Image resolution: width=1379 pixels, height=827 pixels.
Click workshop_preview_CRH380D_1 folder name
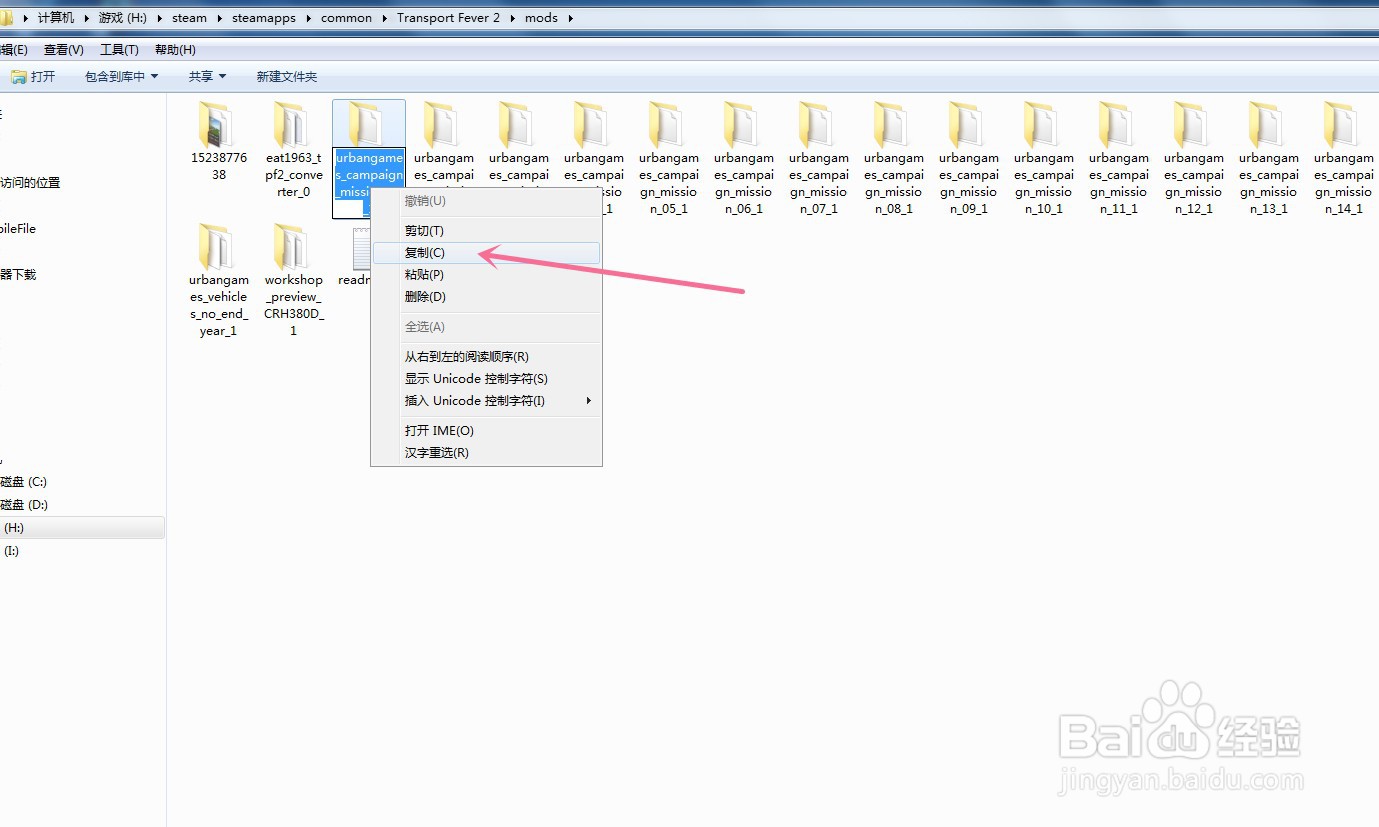(x=293, y=305)
